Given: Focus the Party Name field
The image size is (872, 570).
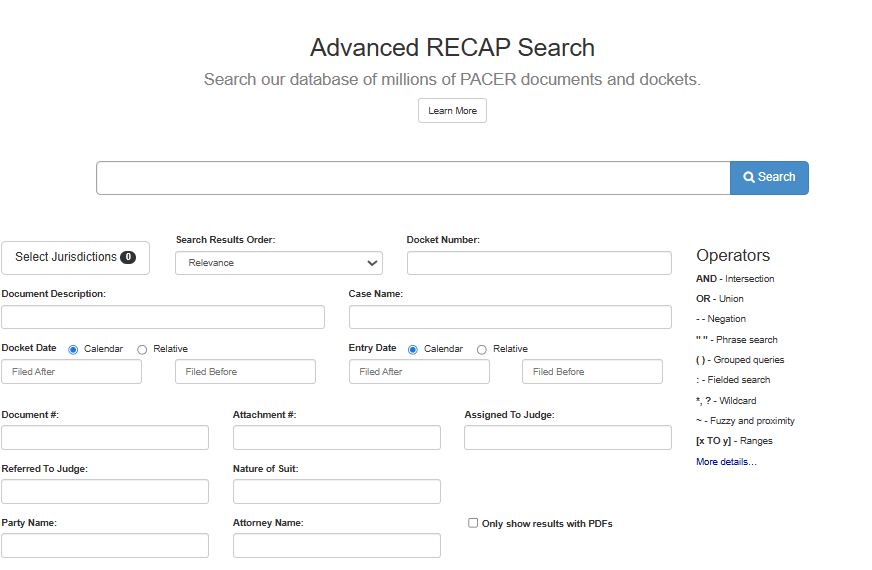Looking at the screenshot, I should click(x=105, y=546).
